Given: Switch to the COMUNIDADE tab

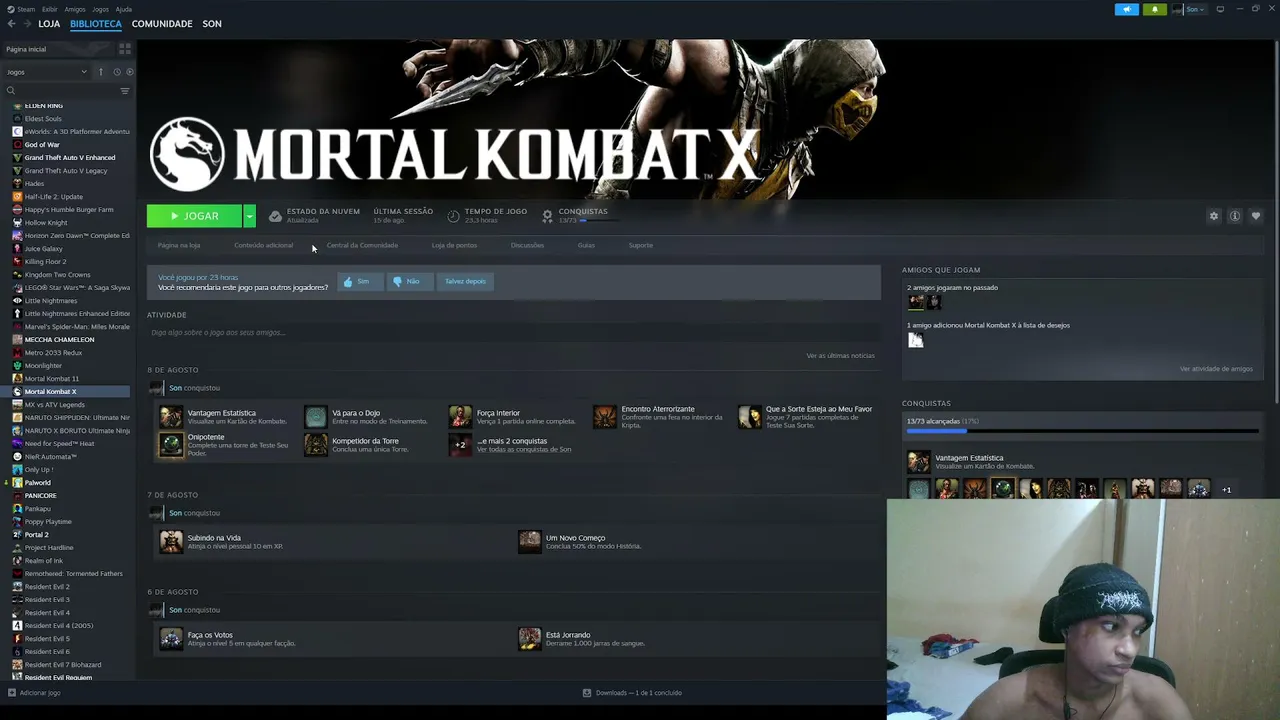Looking at the screenshot, I should click(162, 24).
